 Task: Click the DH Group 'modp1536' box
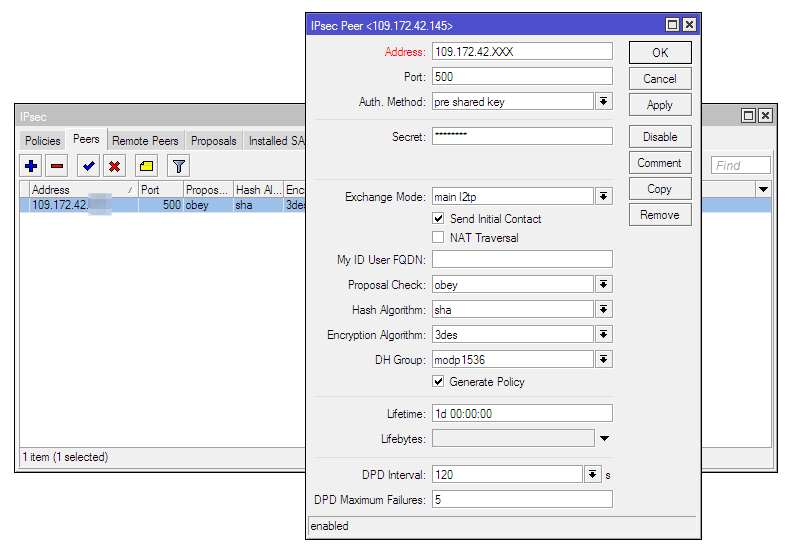pos(513,360)
